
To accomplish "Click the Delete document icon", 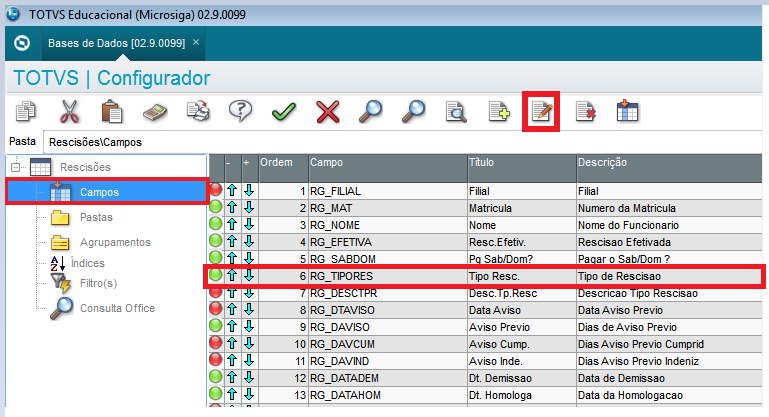I will 585,111.
